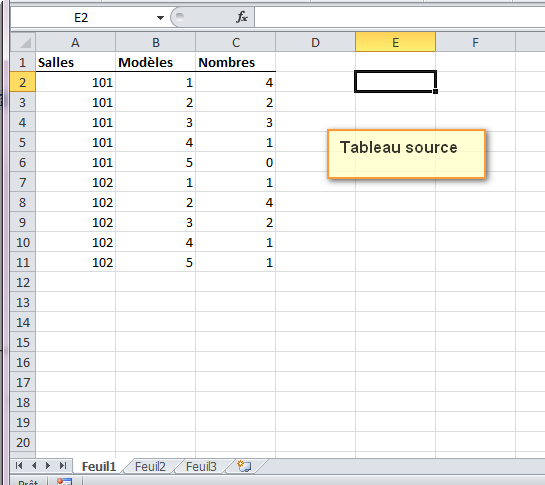Go to last sheet navigation arrow

(63, 466)
